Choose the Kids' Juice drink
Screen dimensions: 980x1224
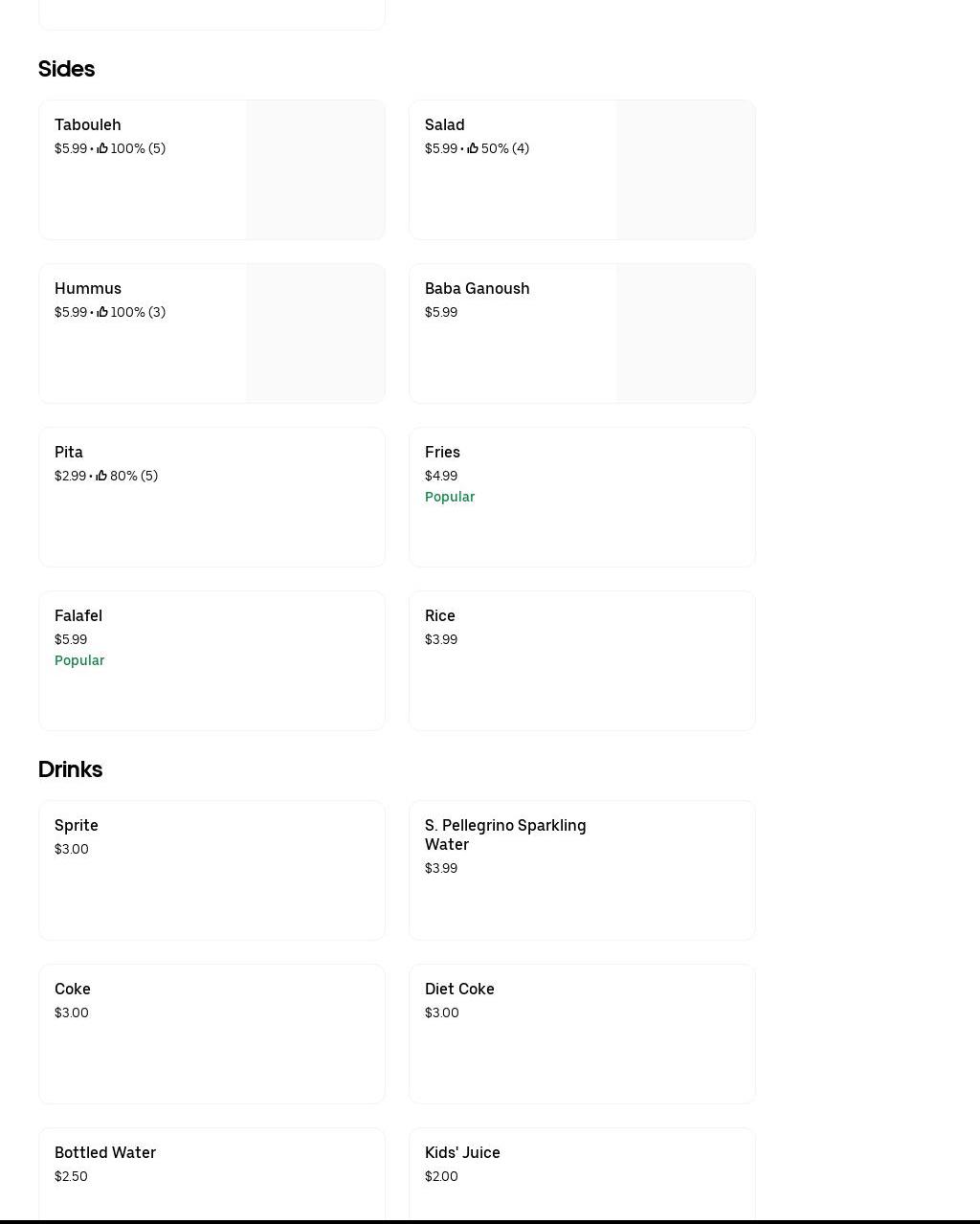(x=462, y=1152)
